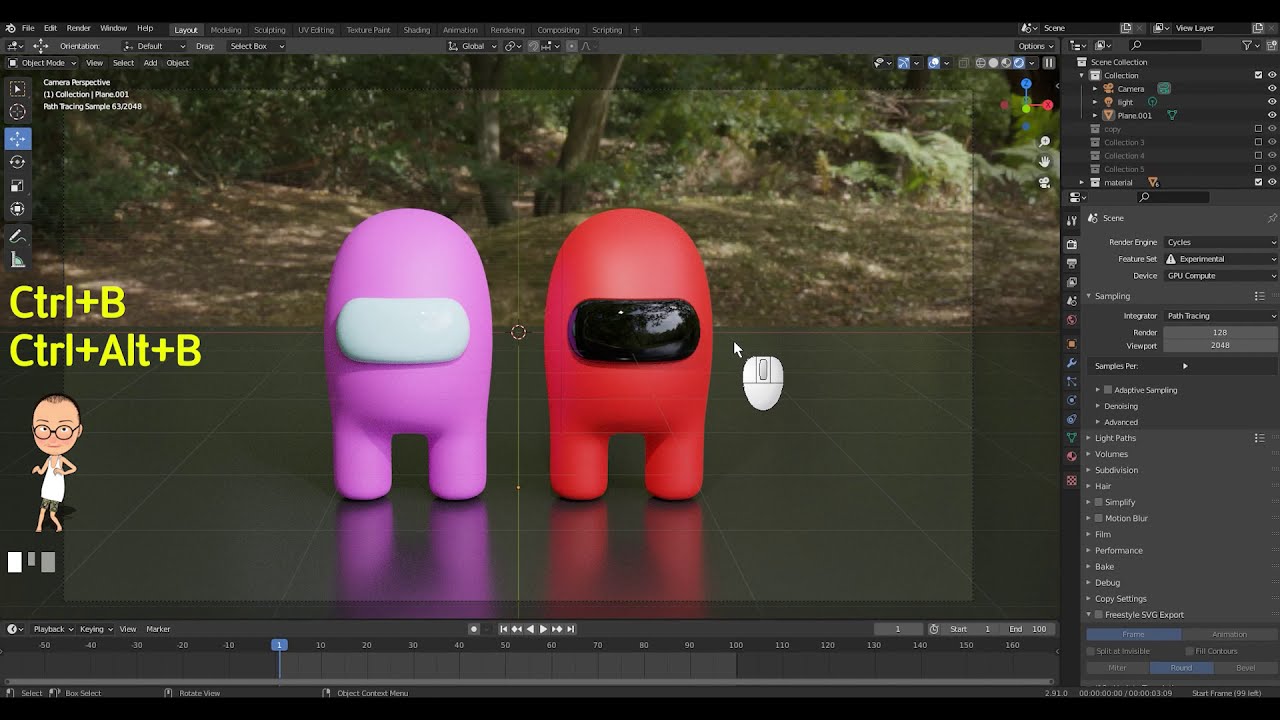Select the Select Box tool in the toolbar
1280x720 pixels.
(x=18, y=90)
